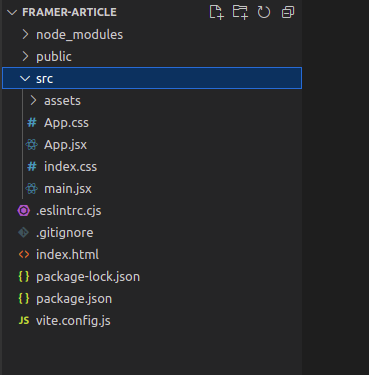Click the HTML icon beside index.html

click(24, 255)
